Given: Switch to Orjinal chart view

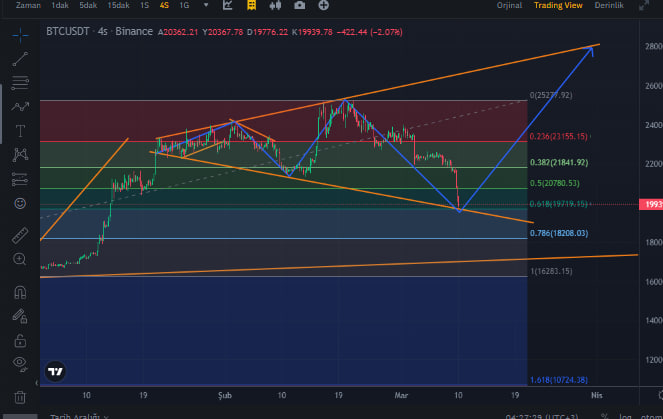Looking at the screenshot, I should [509, 5].
